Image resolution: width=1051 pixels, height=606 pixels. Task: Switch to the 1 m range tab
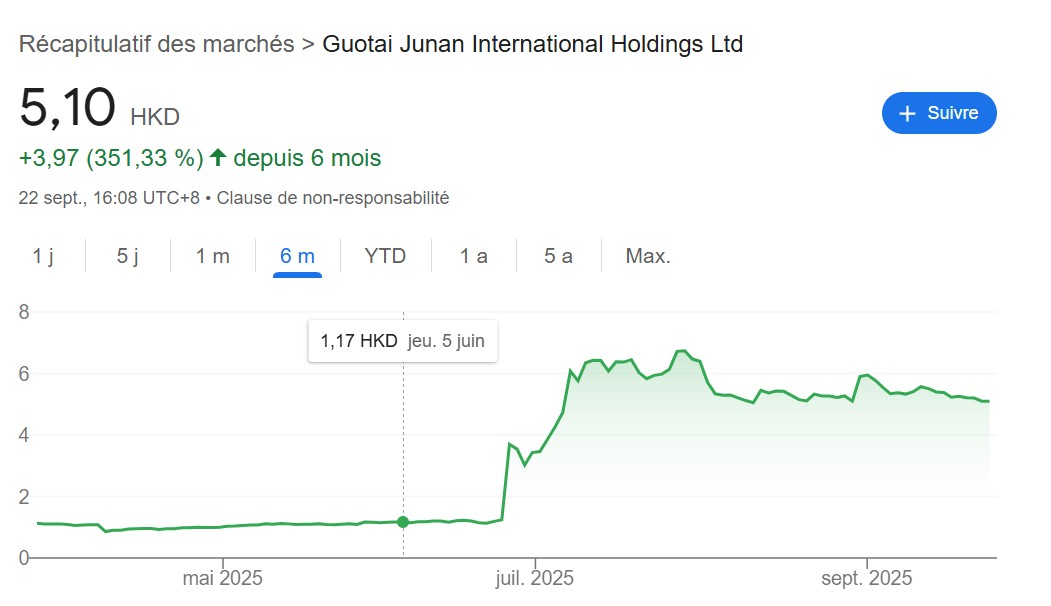coord(212,256)
